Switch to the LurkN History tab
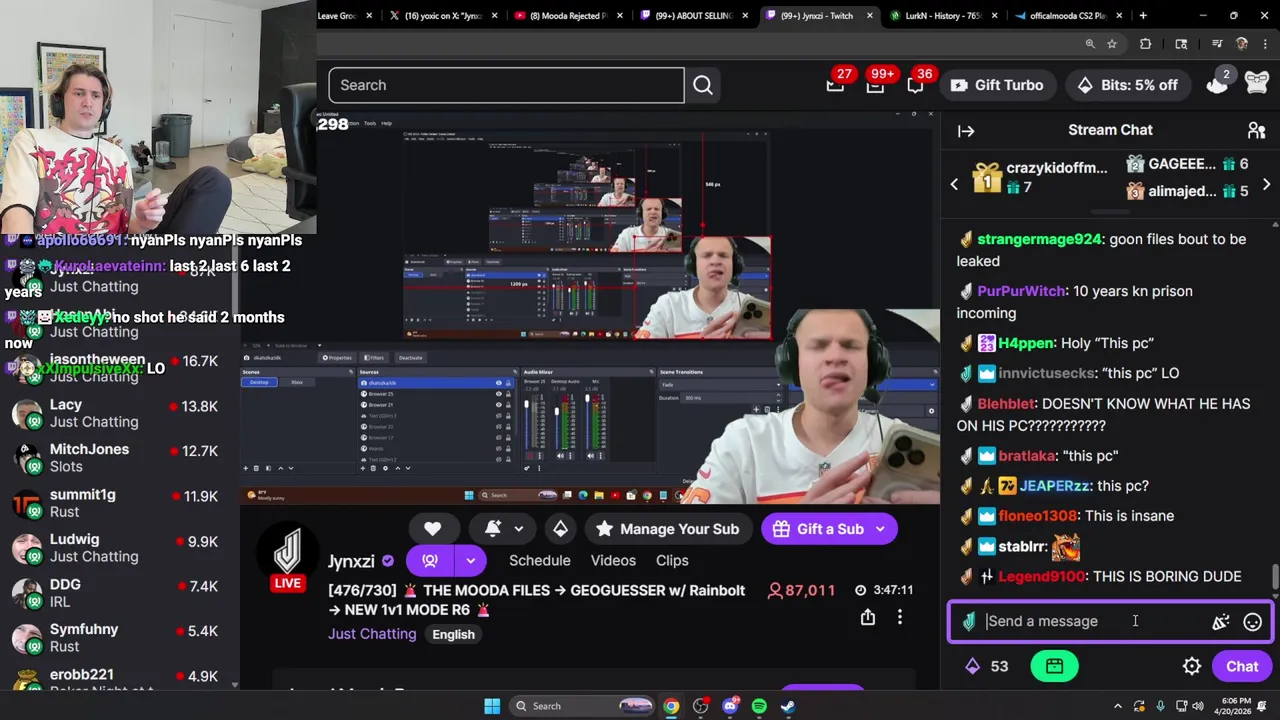The height and width of the screenshot is (720, 1280). point(943,16)
